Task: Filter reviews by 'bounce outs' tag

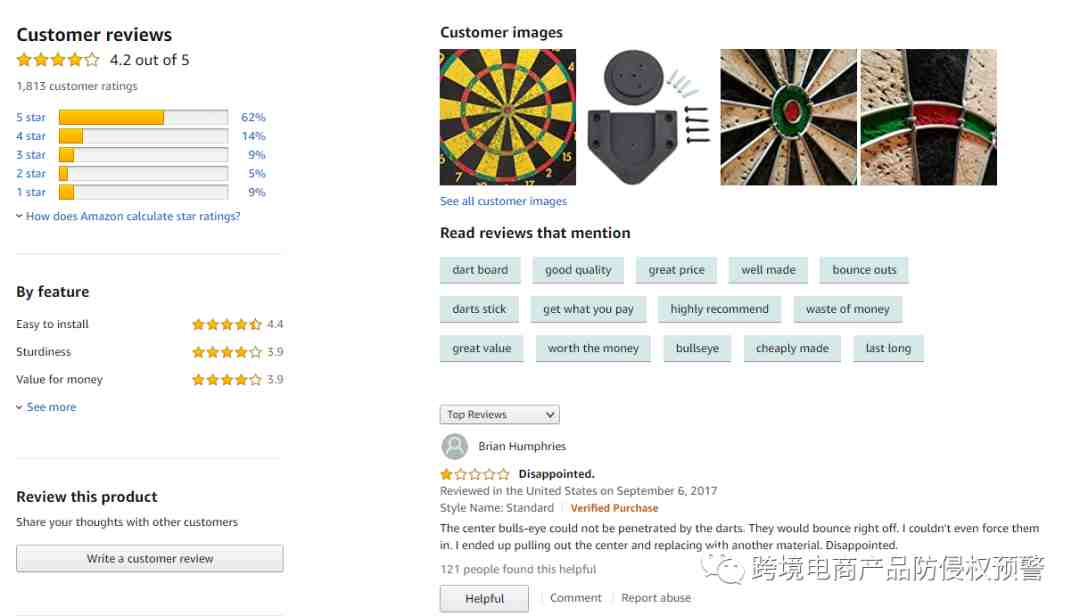Action: pos(864,270)
